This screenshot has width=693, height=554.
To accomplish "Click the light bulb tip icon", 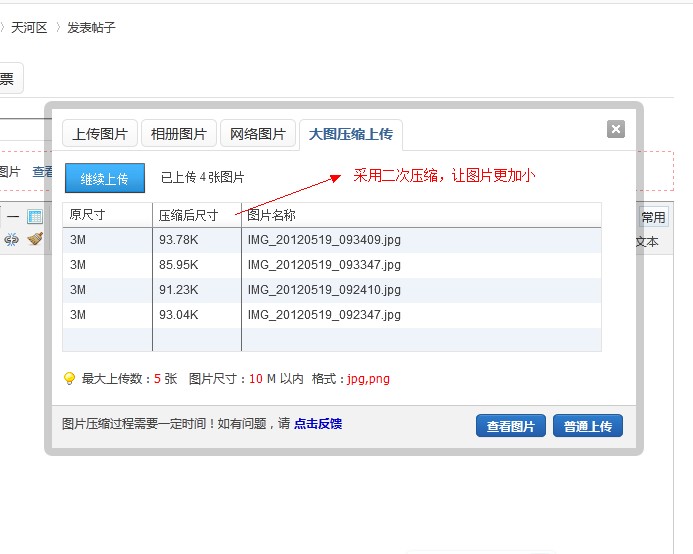I will [x=69, y=378].
